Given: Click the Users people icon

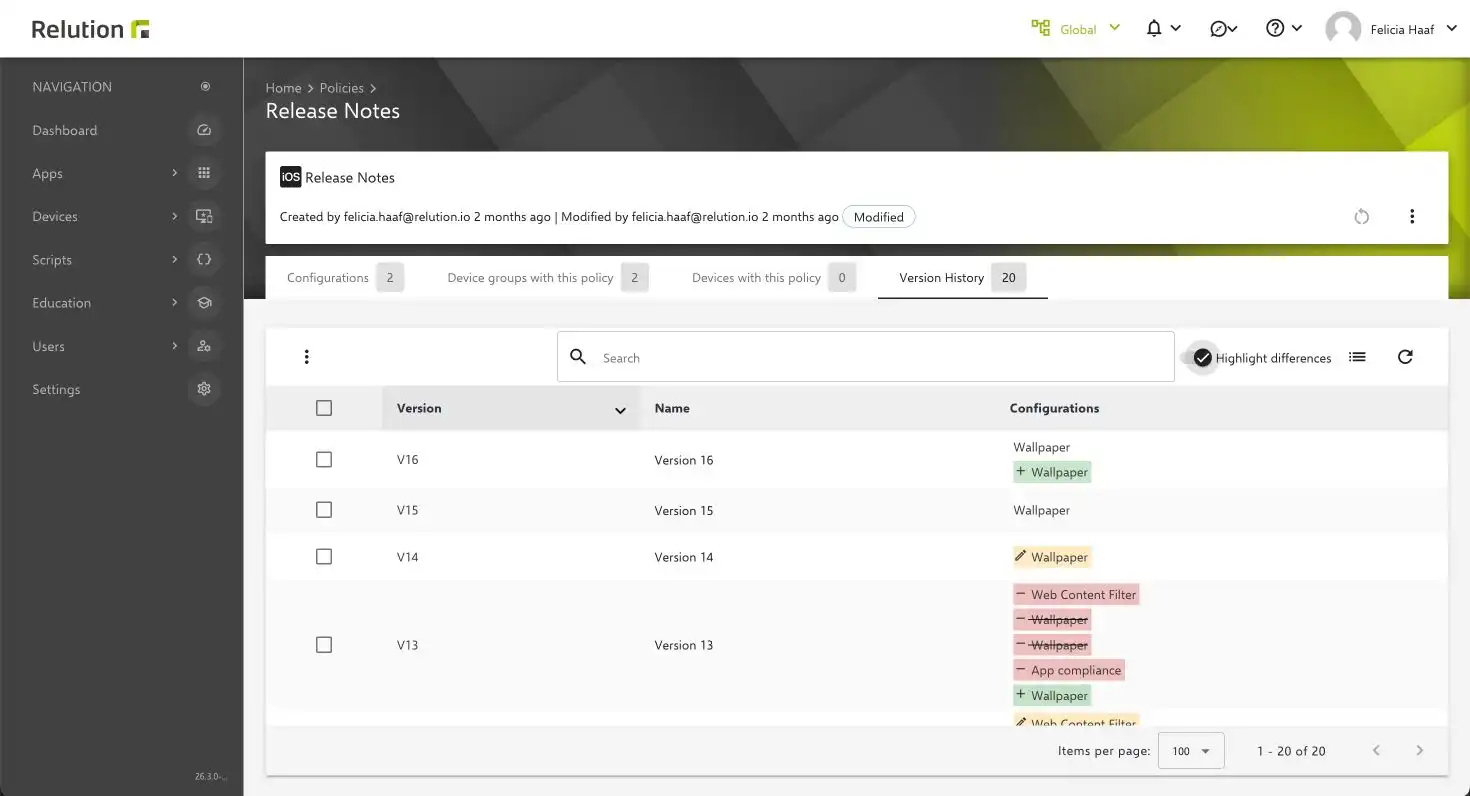Looking at the screenshot, I should 204,346.
